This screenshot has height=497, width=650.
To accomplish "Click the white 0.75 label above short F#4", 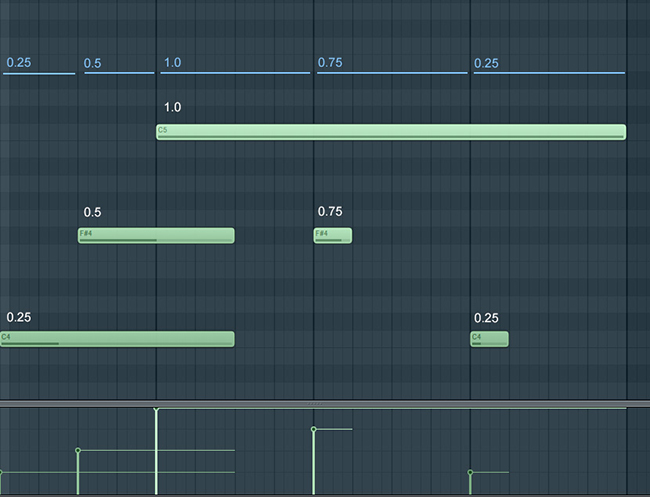I will tap(329, 212).
